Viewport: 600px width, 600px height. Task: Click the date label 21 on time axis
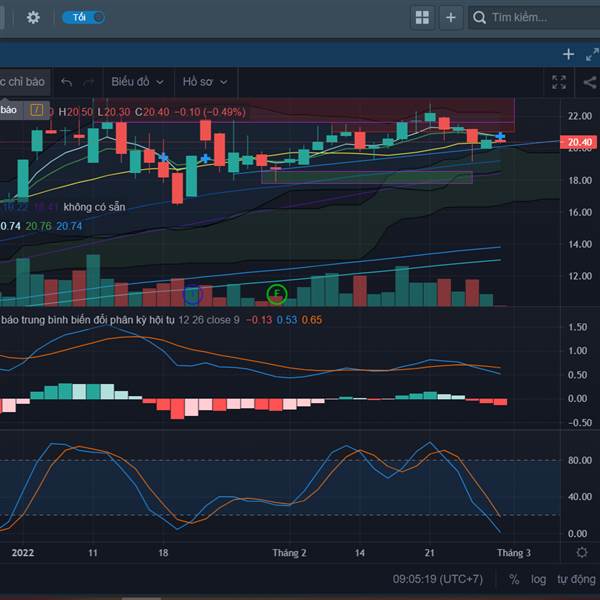click(430, 553)
